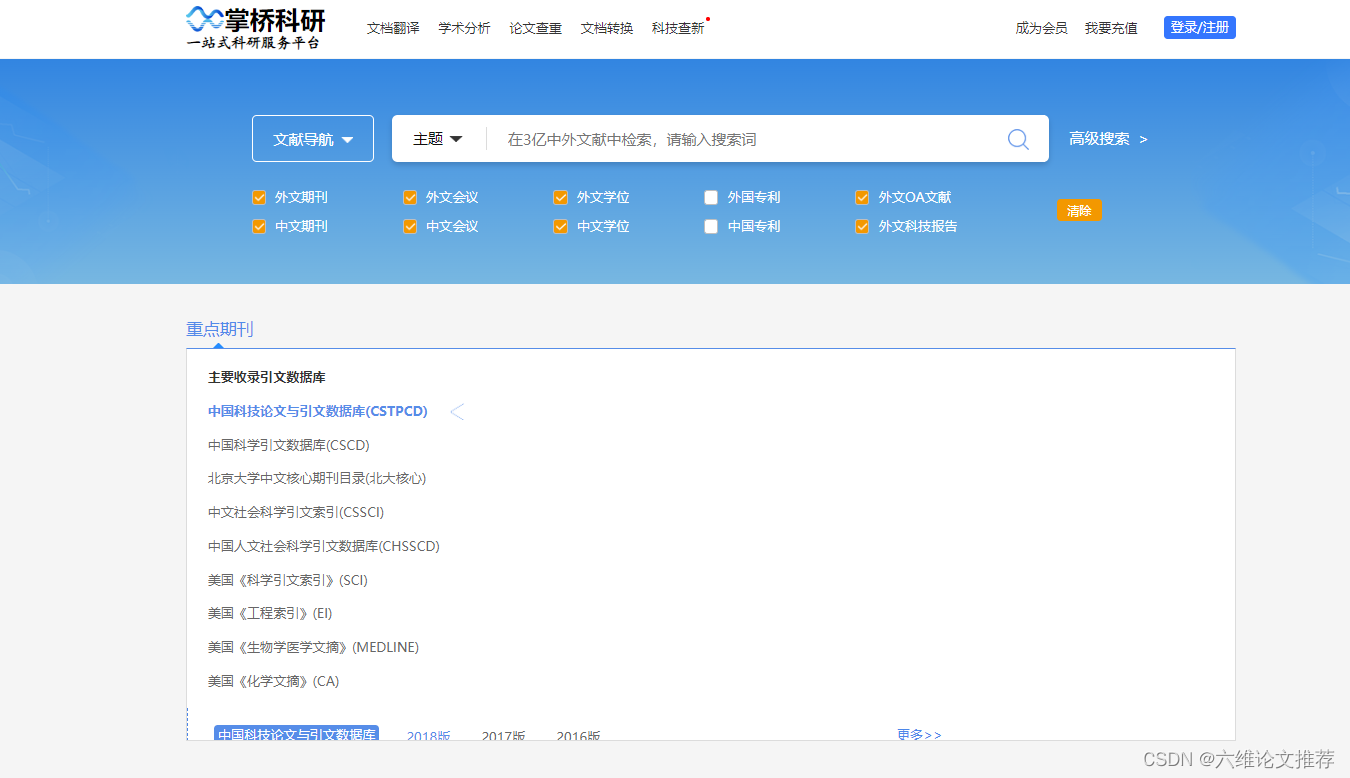Select 中国人文社会科学引文数据库(CHSSCD) entry

pyautogui.click(x=324, y=546)
